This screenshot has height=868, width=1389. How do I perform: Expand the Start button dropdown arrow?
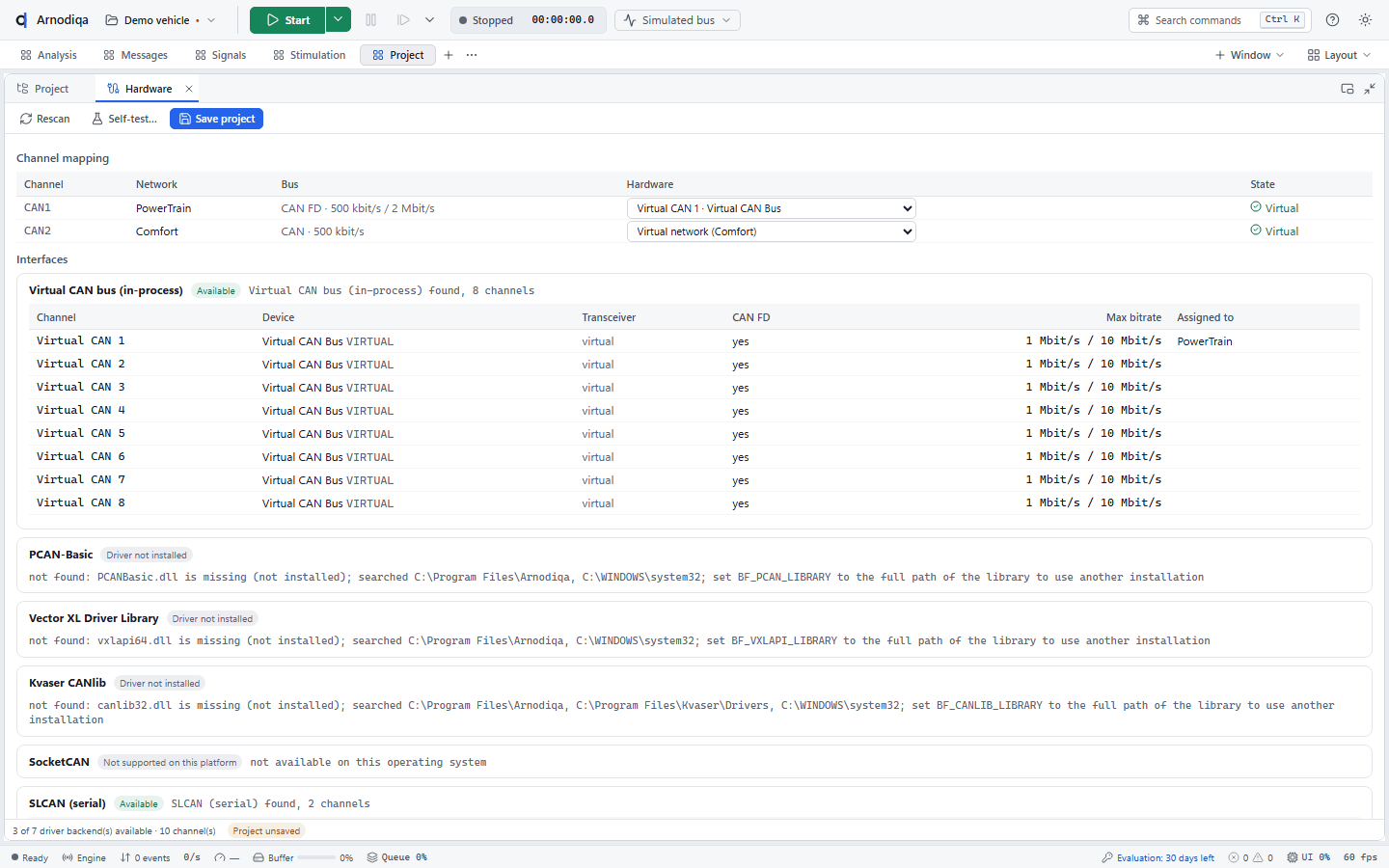pyautogui.click(x=338, y=19)
